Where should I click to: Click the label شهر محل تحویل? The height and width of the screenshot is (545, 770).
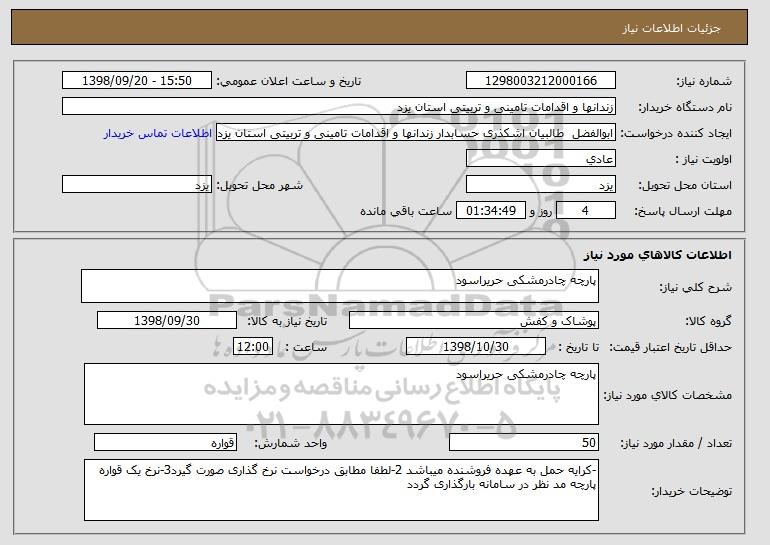point(260,185)
